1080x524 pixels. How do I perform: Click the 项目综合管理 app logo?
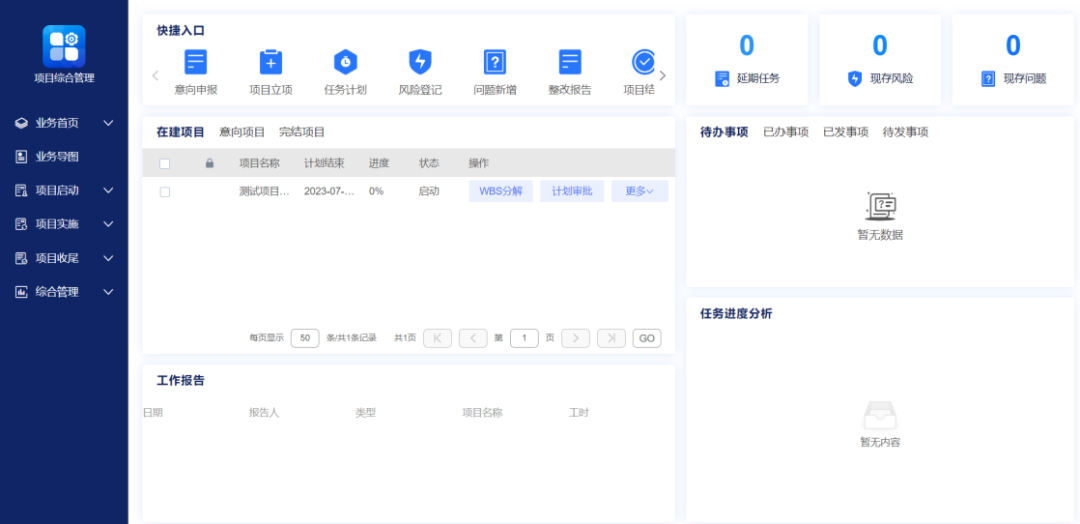coord(64,46)
